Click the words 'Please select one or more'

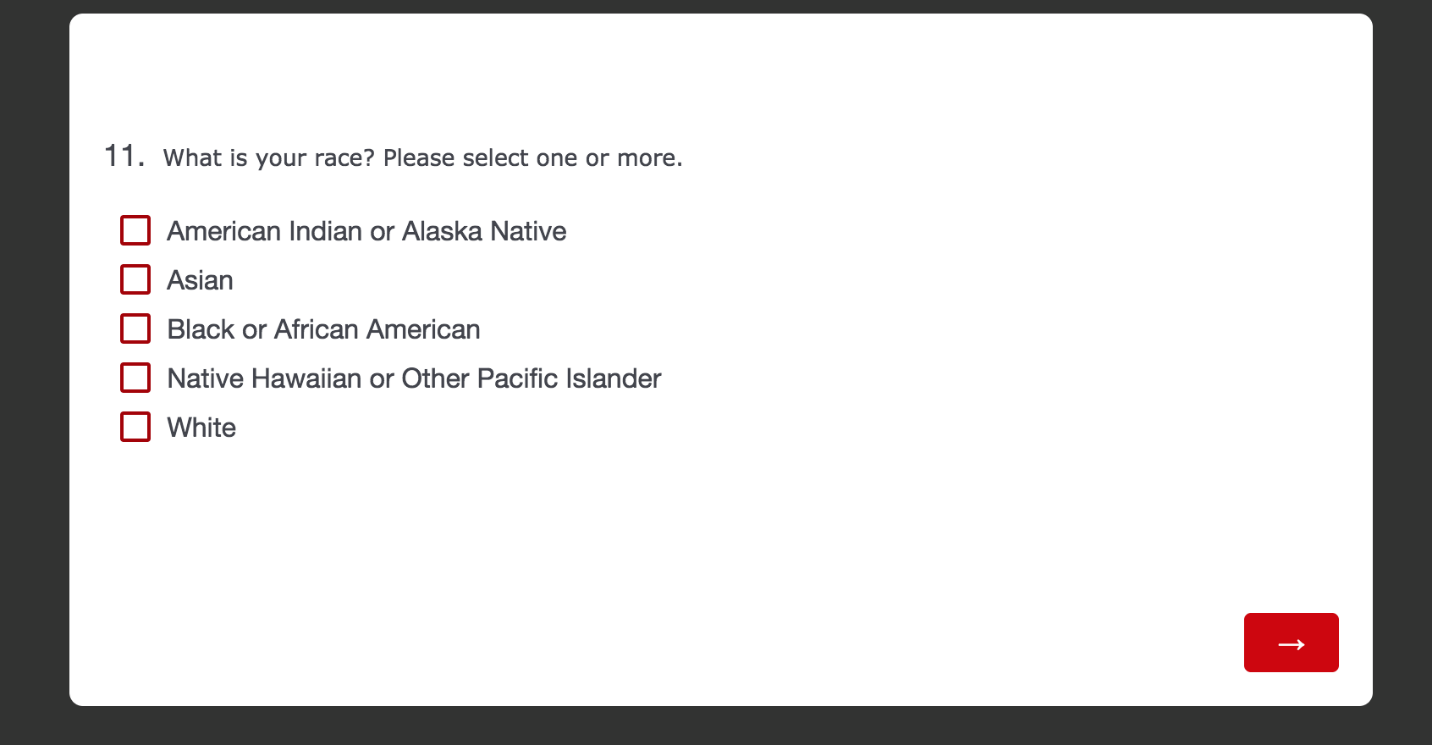(531, 158)
